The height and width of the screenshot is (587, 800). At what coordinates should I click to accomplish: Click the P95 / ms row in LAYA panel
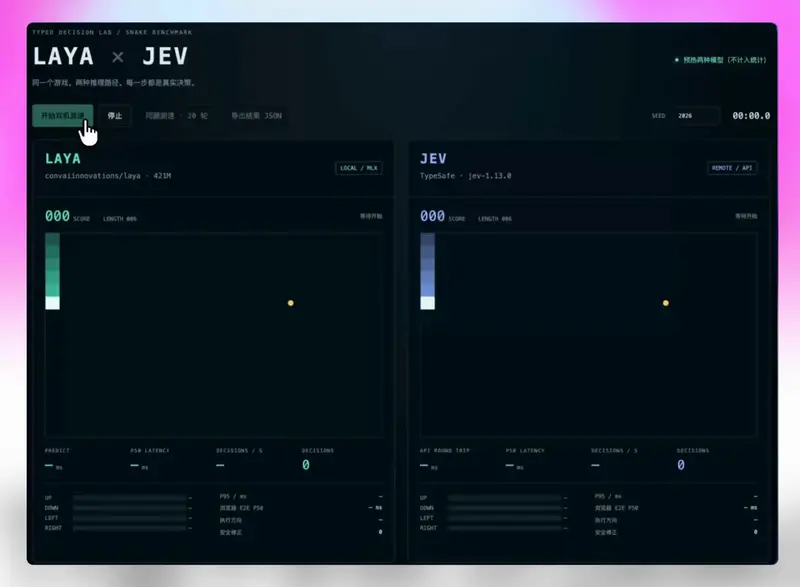point(301,497)
